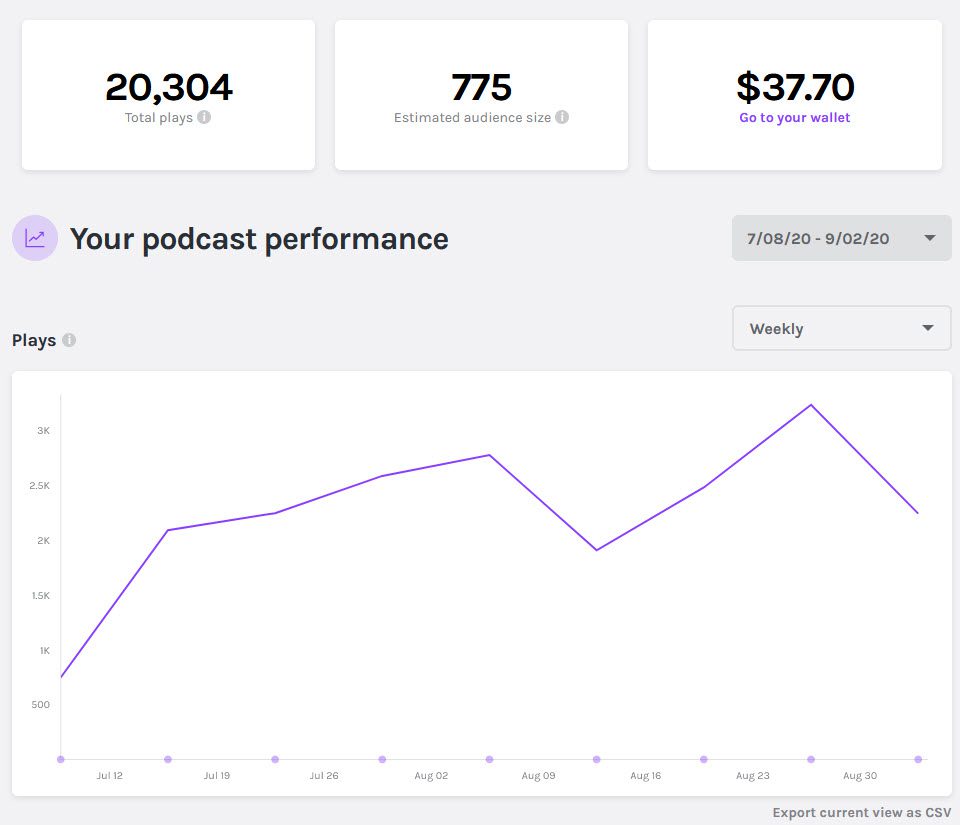
Task: Click the Estimated audience size info icon
Action: point(562,117)
